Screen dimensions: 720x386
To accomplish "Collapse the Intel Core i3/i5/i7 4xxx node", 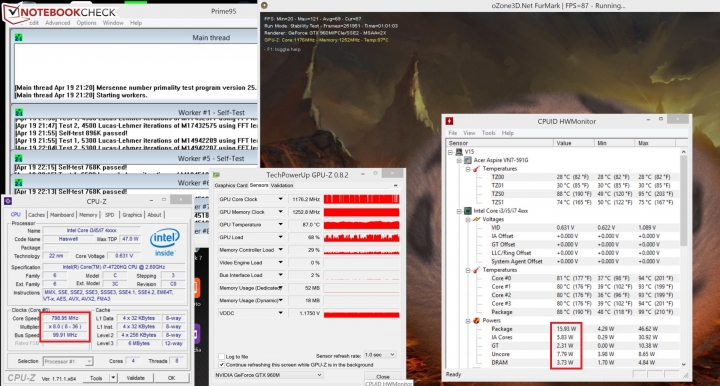I will click(459, 211).
